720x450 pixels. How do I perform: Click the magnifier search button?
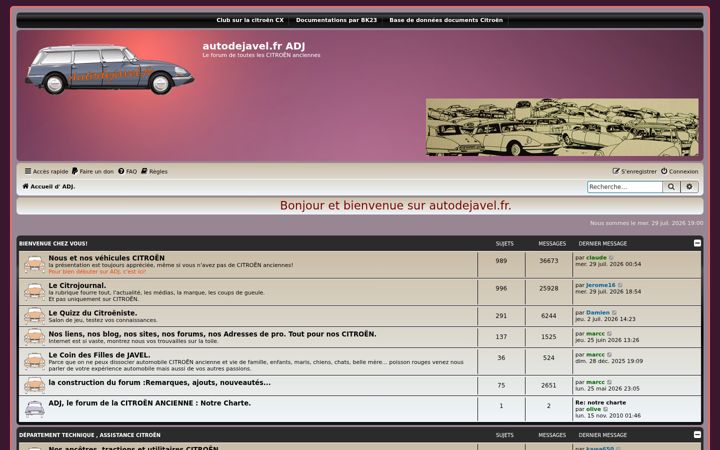click(671, 186)
